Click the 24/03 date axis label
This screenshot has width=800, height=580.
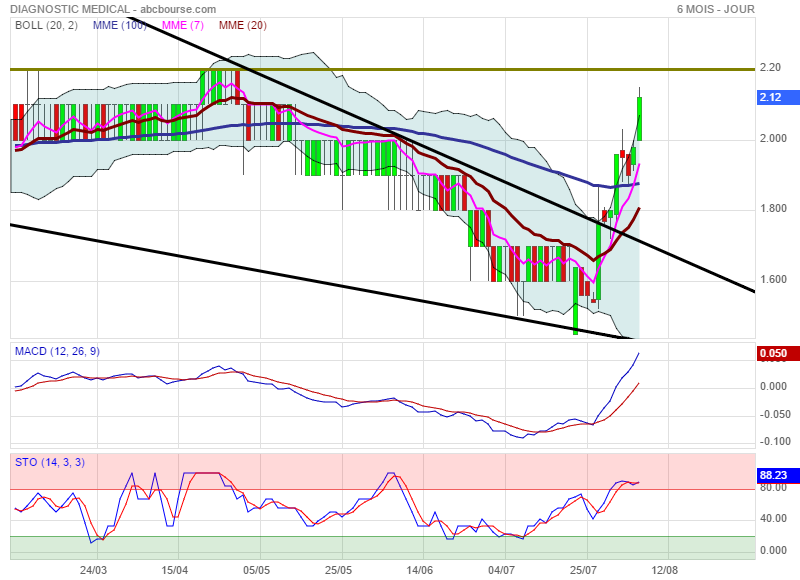coord(93,570)
